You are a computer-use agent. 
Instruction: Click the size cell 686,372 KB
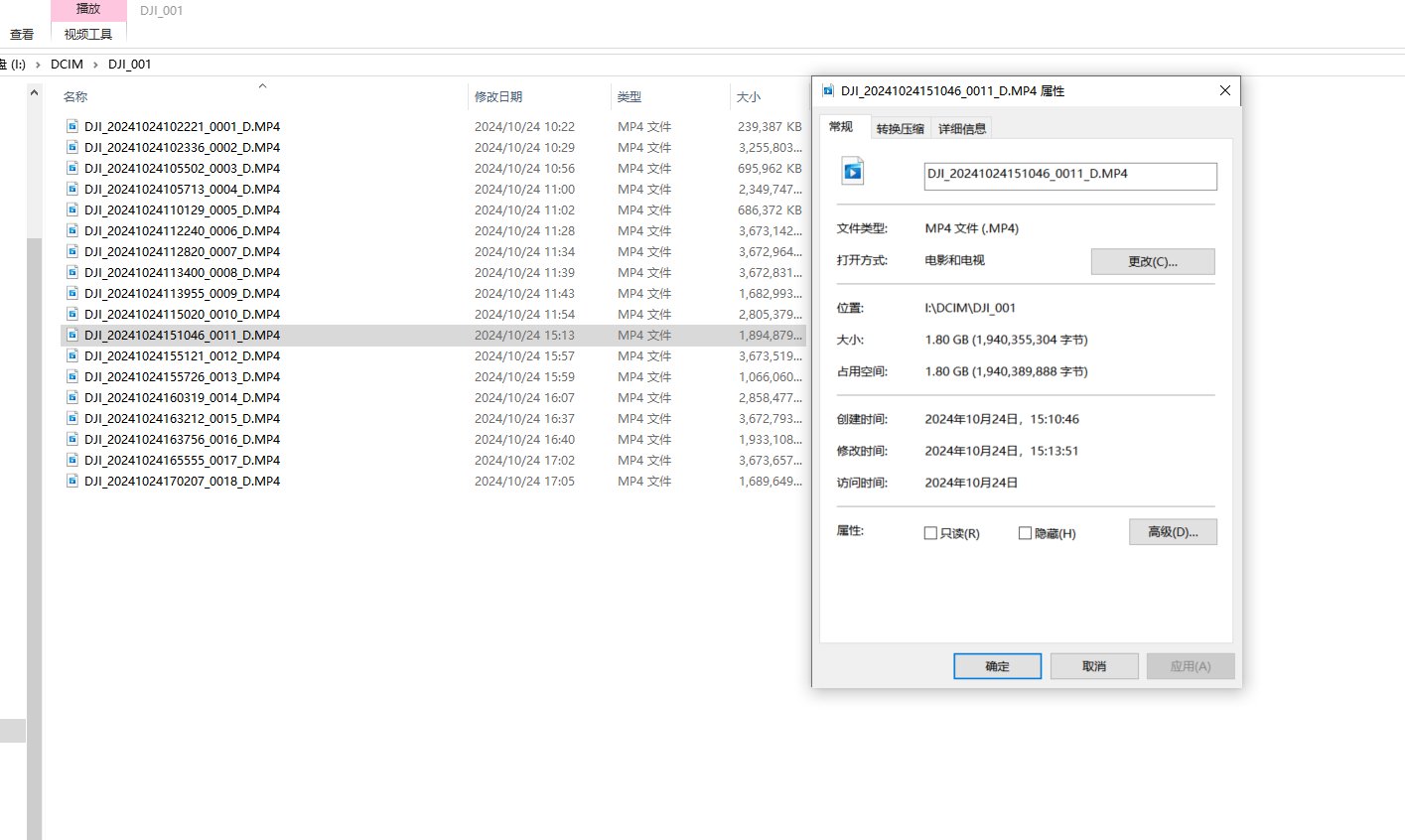click(770, 210)
